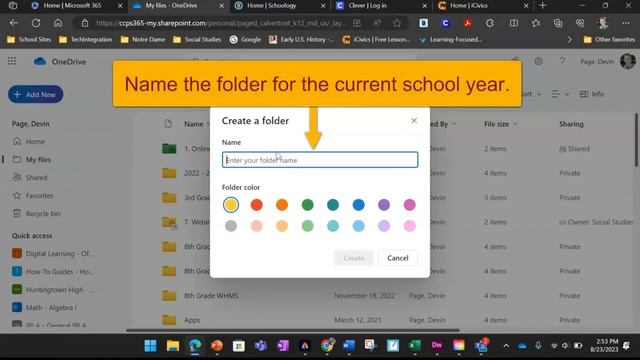The height and width of the screenshot is (360, 640).
Task: Switch to Clever | Log in tab
Action: (367, 6)
